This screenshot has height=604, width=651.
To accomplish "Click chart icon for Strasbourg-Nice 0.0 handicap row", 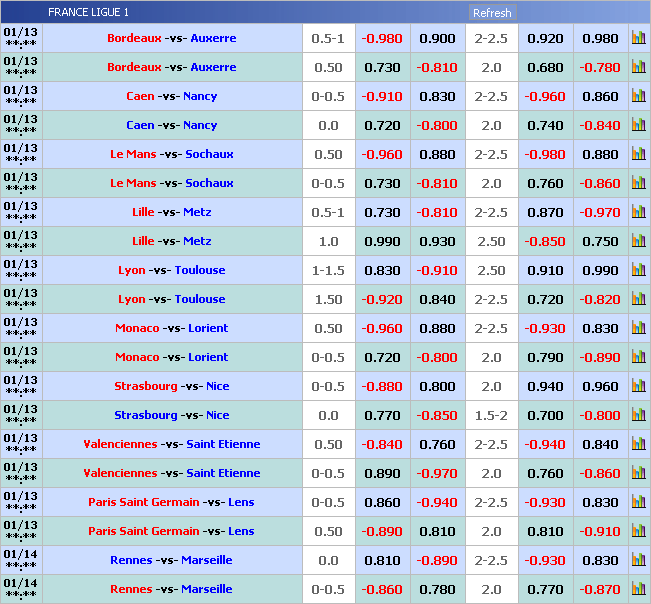I will pyautogui.click(x=638, y=415).
